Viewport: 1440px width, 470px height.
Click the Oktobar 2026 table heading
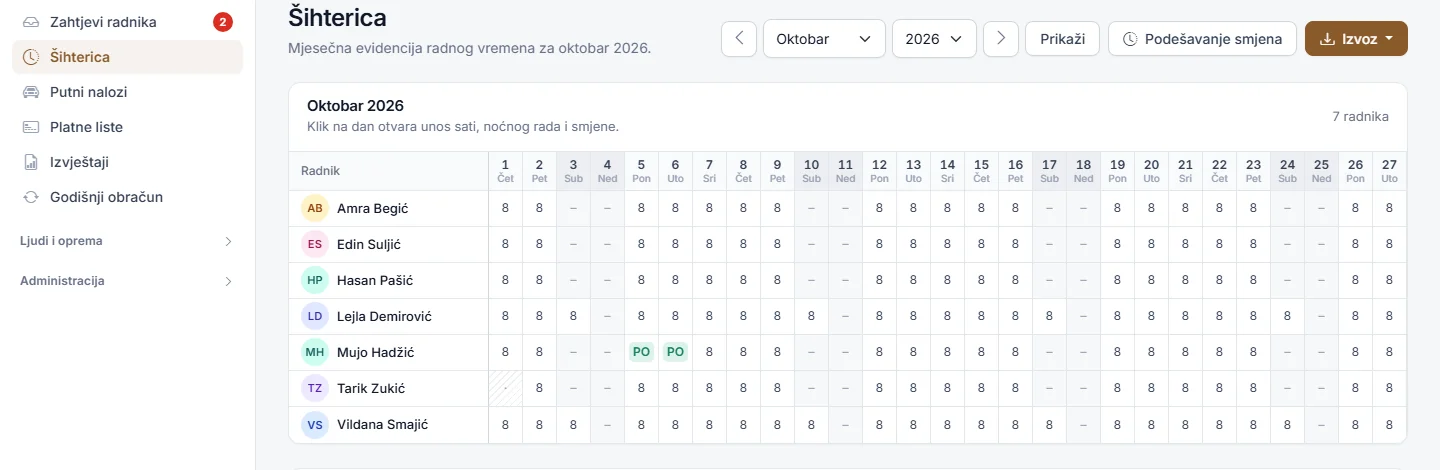coord(355,106)
